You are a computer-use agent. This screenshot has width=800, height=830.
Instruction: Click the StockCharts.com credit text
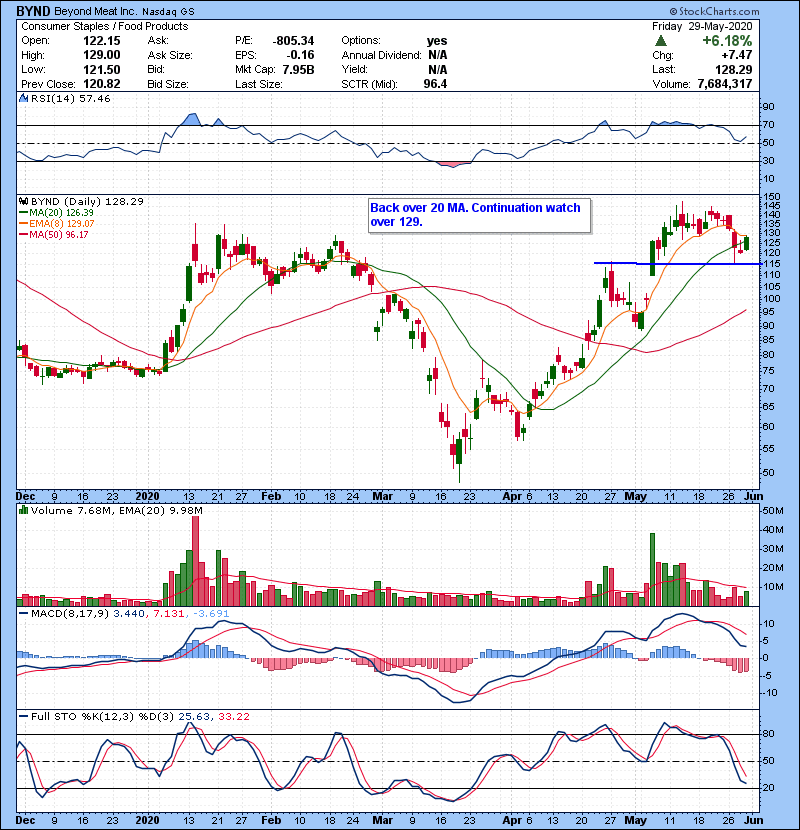tap(714, 11)
